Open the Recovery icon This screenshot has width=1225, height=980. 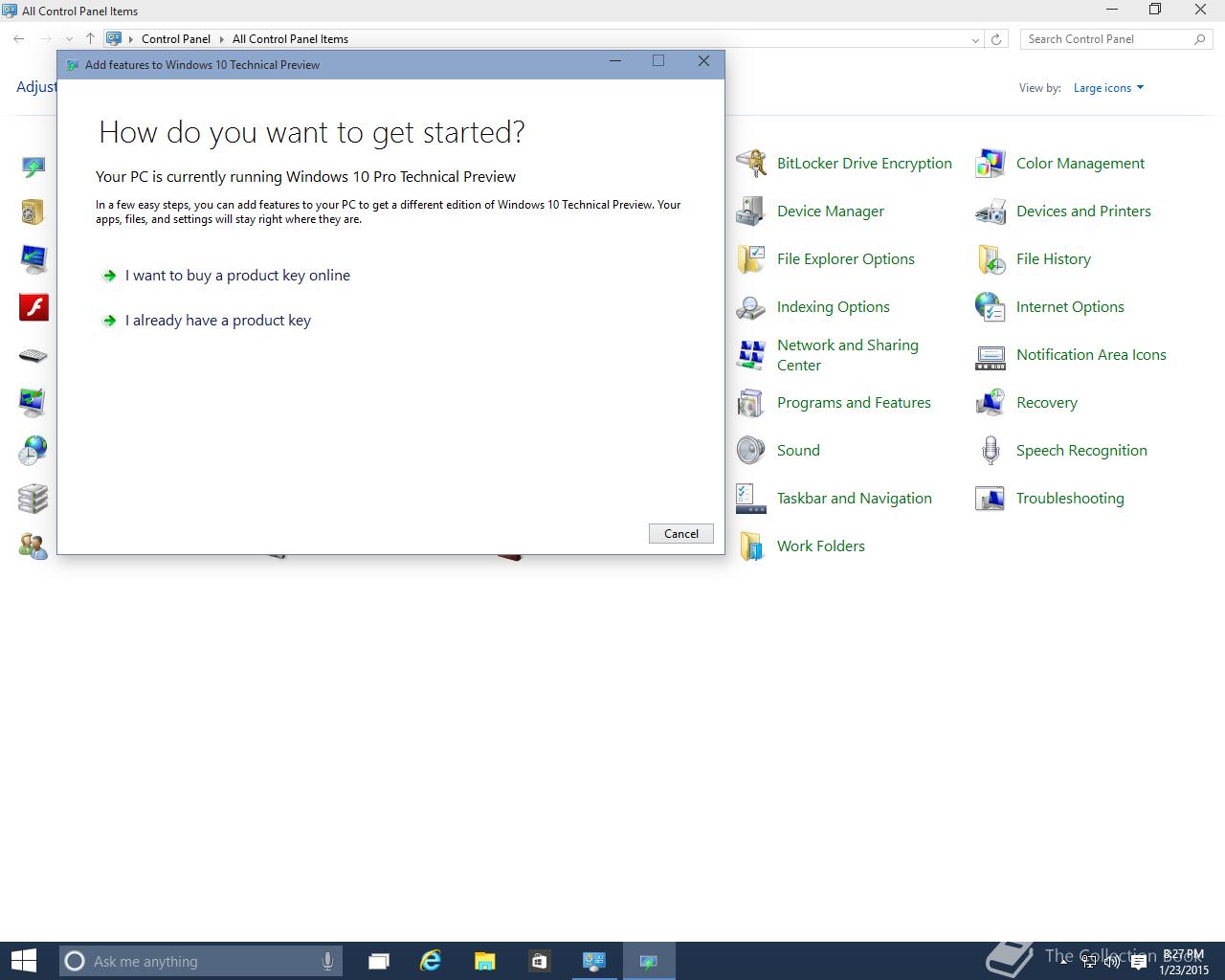(x=991, y=403)
